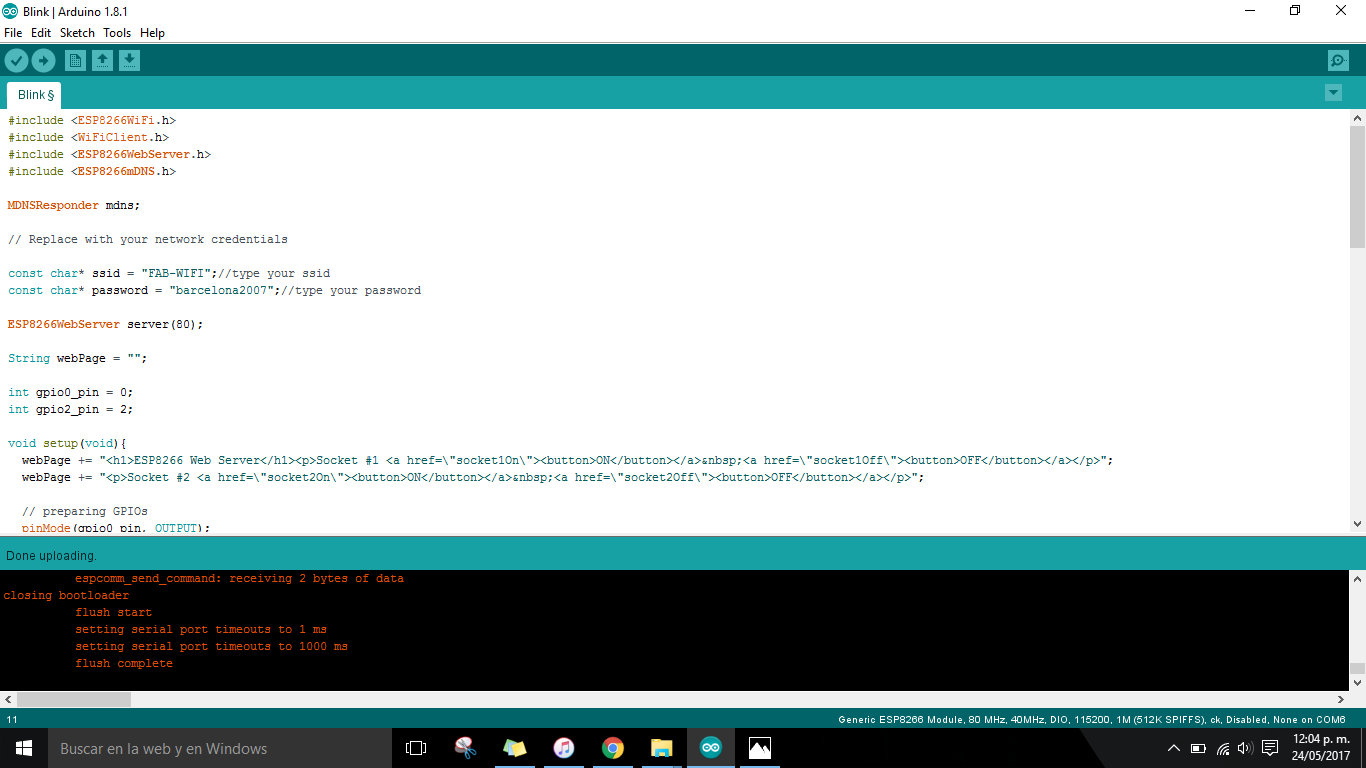Click the console horizontal scrollbar thumb
Image resolution: width=1366 pixels, height=768 pixels.
(74, 700)
